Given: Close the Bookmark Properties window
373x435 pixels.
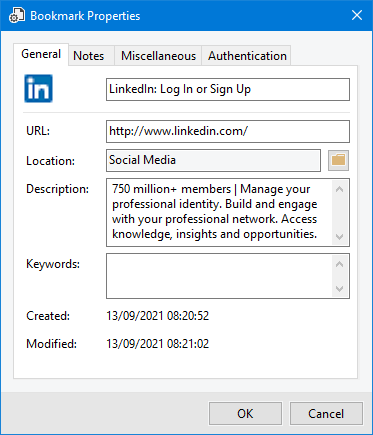Looking at the screenshot, I should [357, 15].
